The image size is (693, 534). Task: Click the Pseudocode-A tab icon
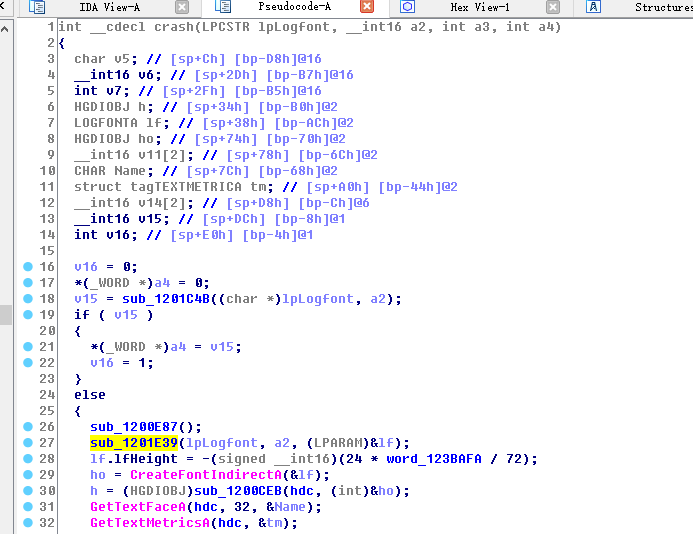(x=223, y=7)
